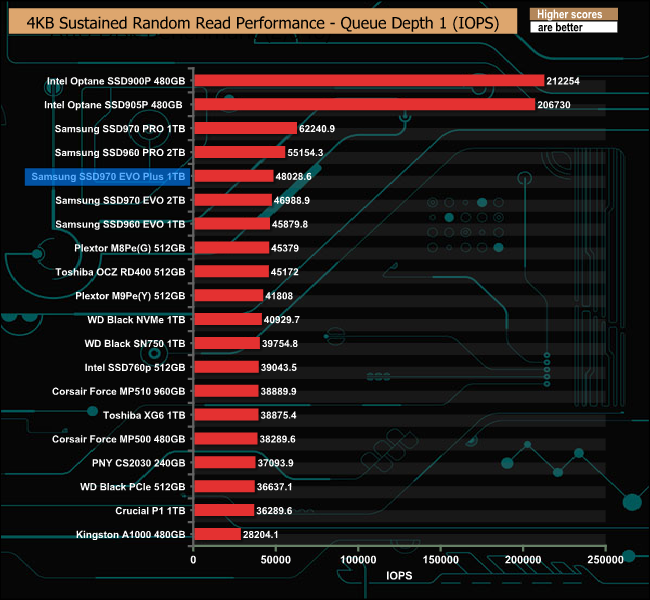Click the 39043.5 value label
The image size is (650, 600).
tap(279, 367)
